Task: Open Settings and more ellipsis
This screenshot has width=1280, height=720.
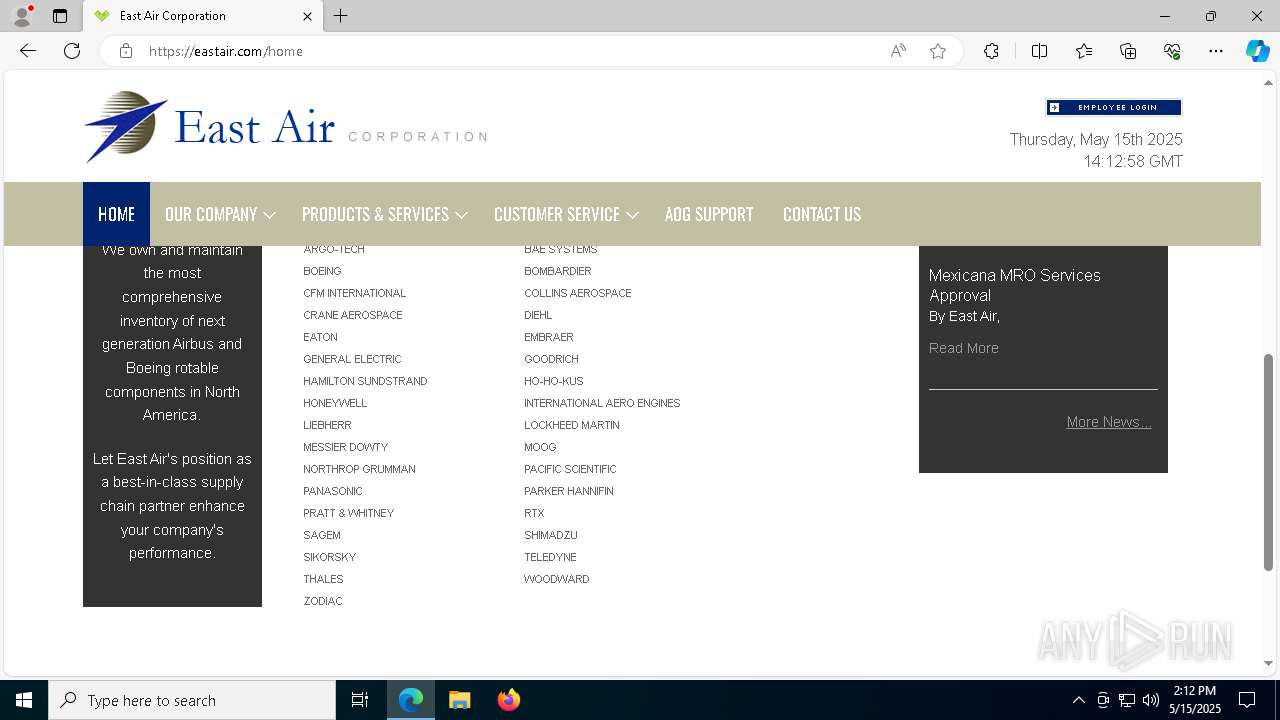Action: (x=1216, y=51)
